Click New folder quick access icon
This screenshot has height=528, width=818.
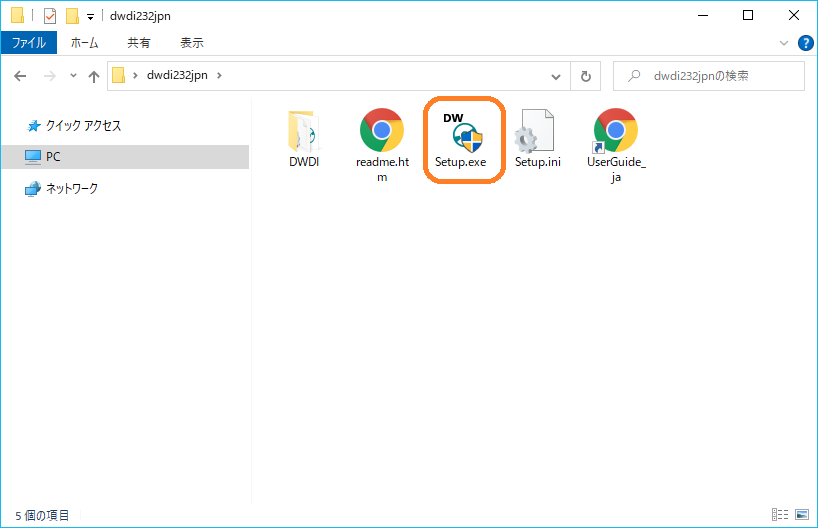pos(72,16)
